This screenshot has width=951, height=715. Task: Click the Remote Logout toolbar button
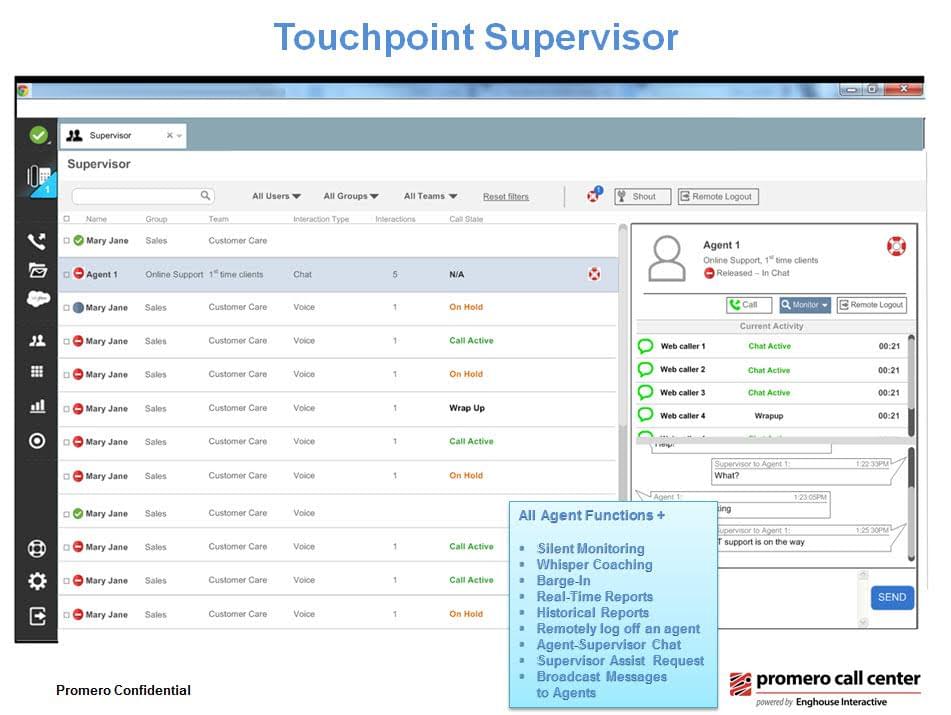[x=717, y=196]
